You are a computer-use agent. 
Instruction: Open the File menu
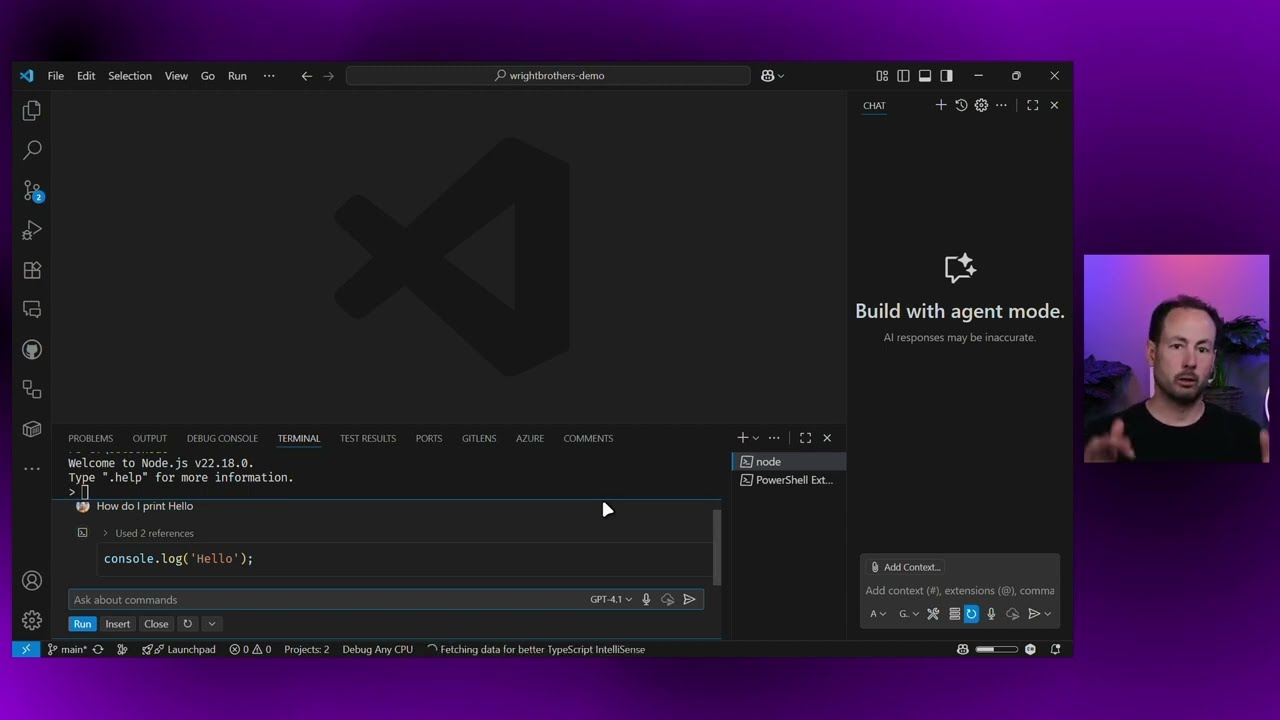pos(56,76)
